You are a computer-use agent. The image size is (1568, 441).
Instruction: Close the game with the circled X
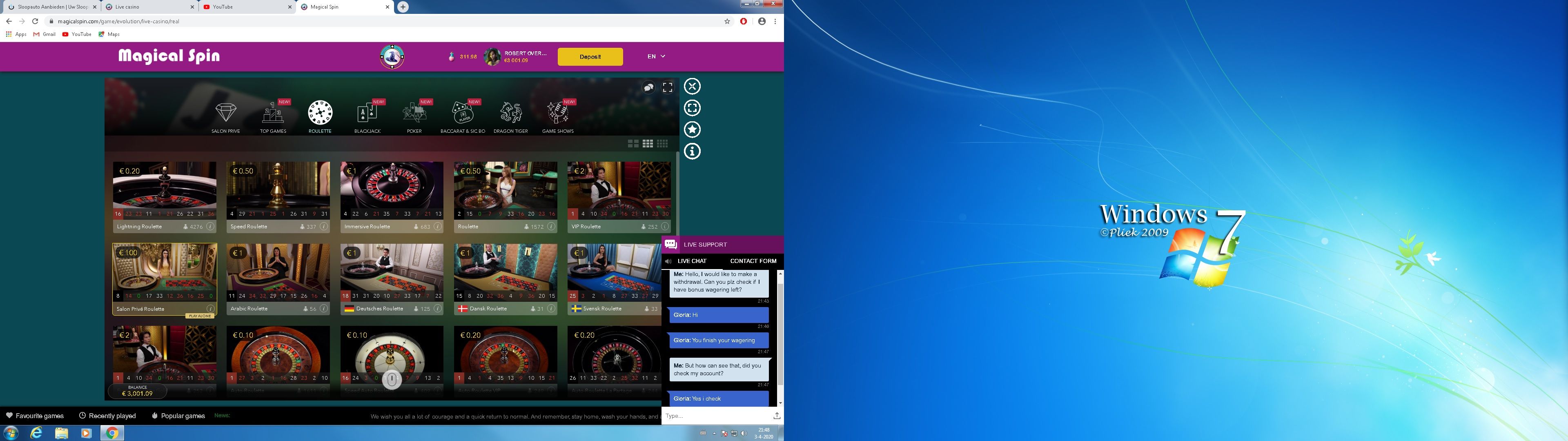pyautogui.click(x=692, y=87)
